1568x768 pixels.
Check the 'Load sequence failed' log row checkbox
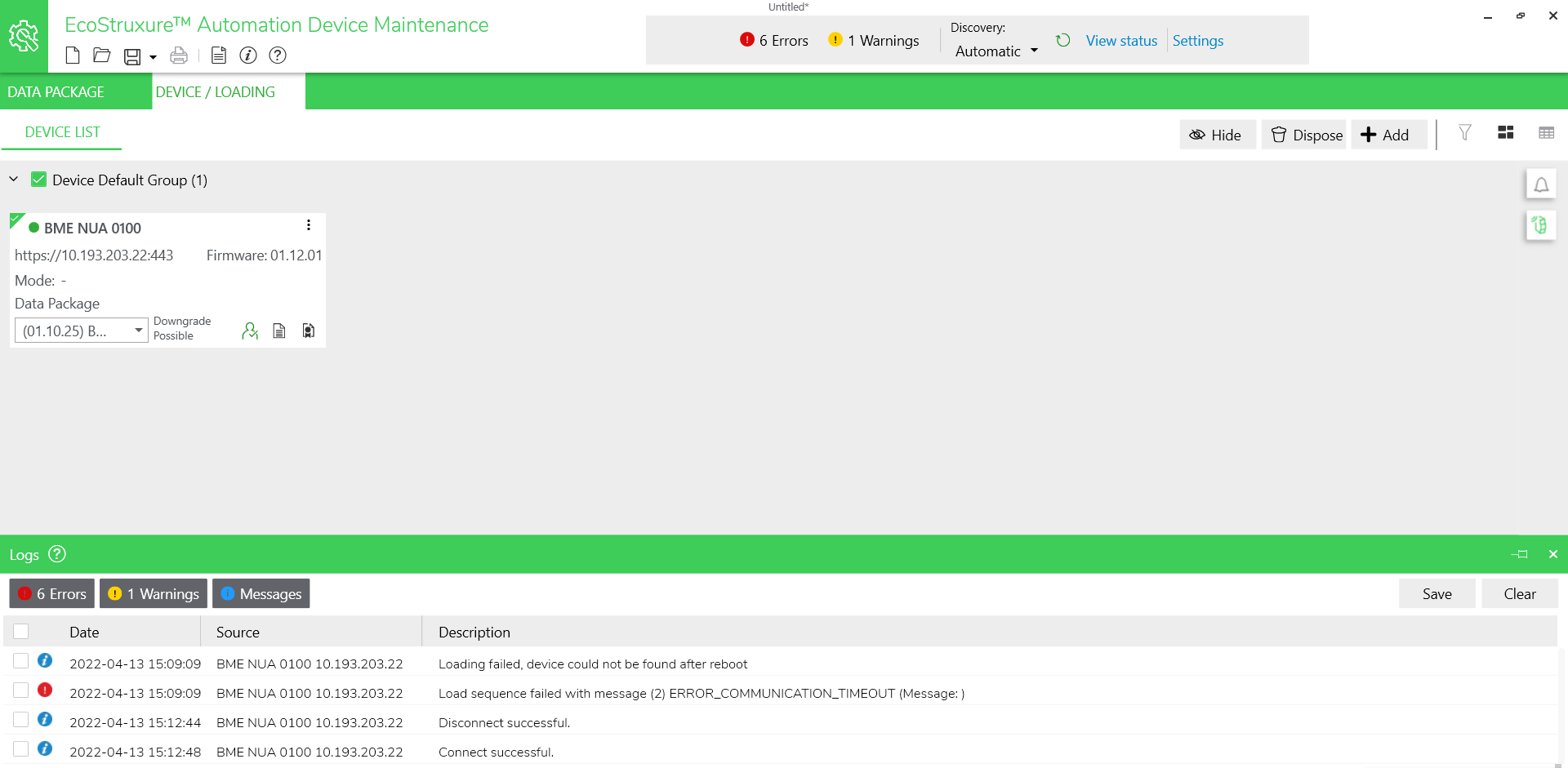tap(21, 690)
